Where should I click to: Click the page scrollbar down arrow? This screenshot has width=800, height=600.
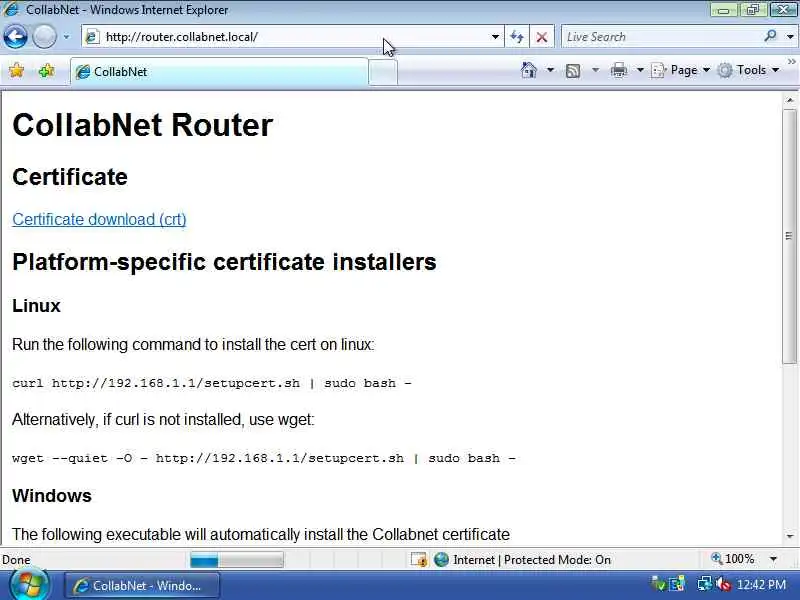click(x=790, y=536)
